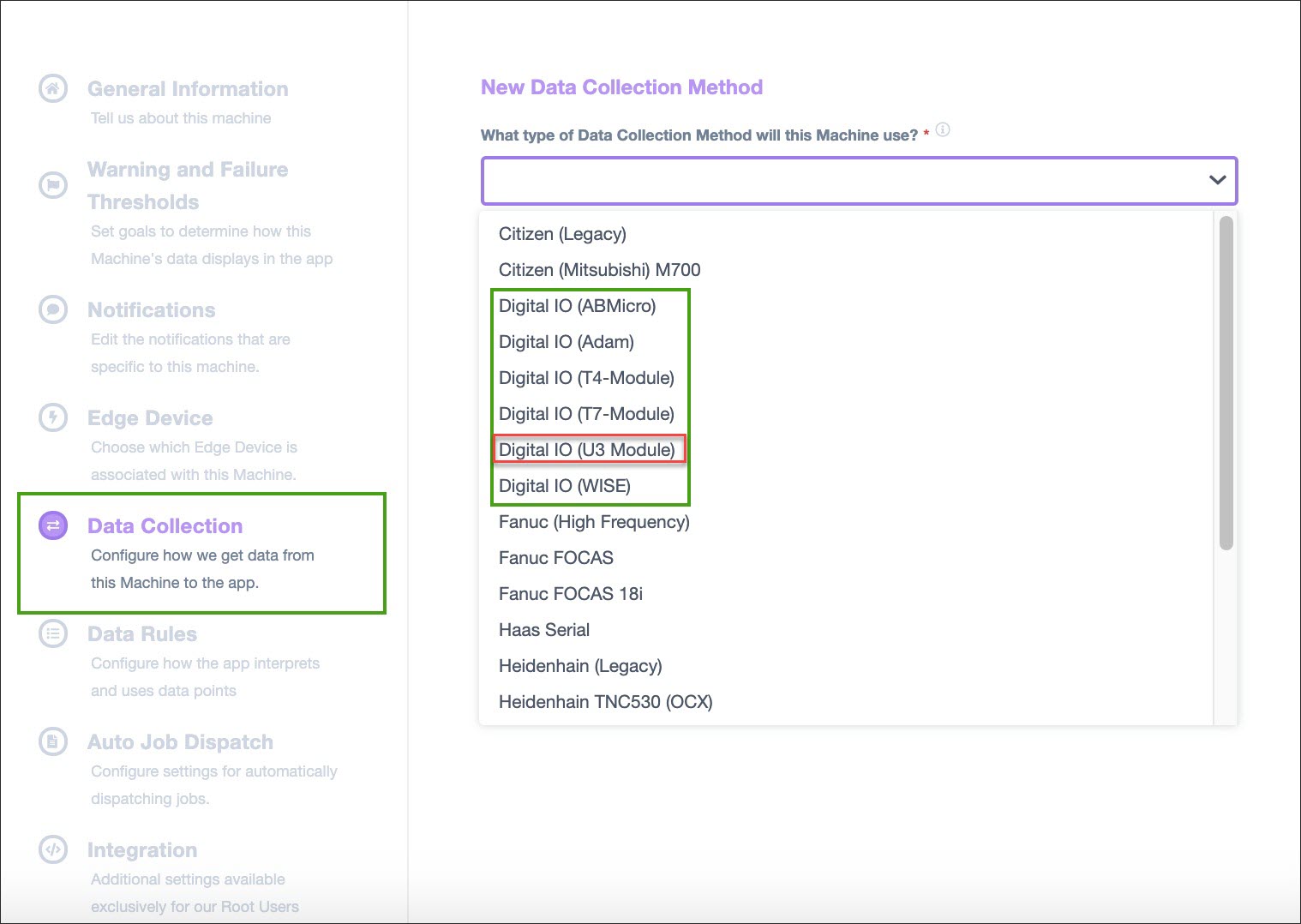Open the General Information step
The width and height of the screenshot is (1301, 924).
tap(188, 89)
